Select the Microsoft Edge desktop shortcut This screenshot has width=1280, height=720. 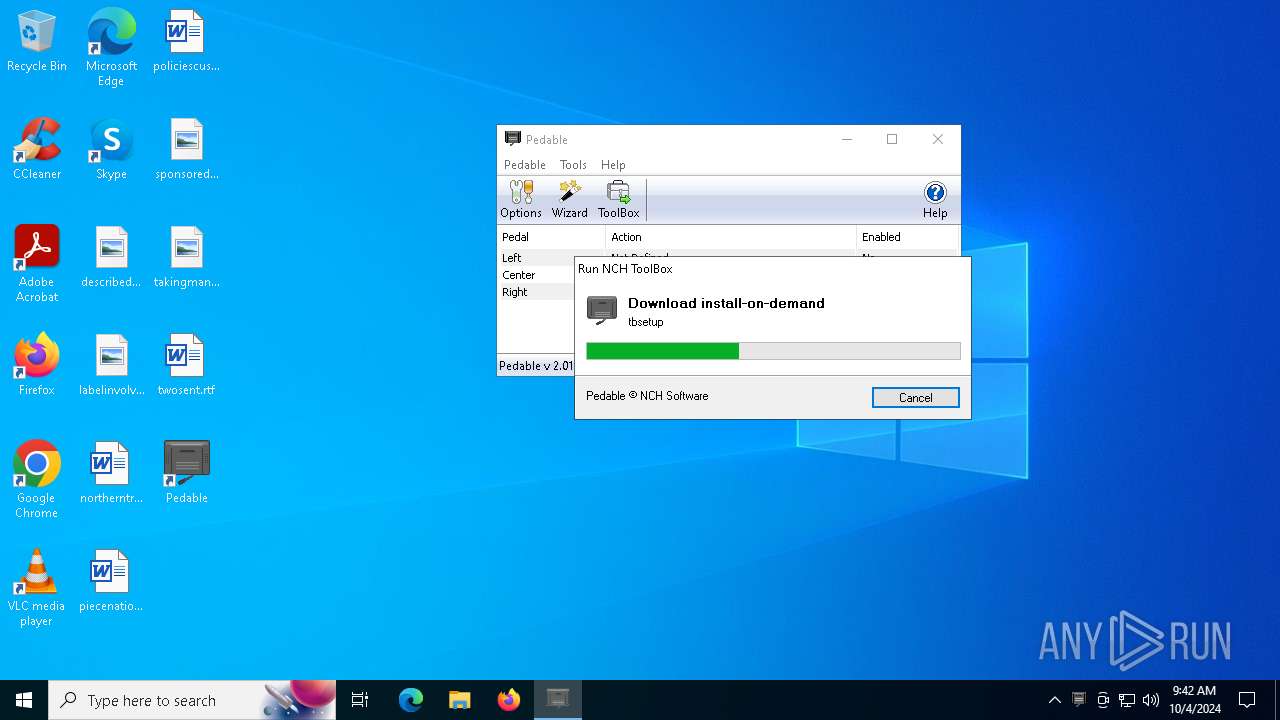(x=111, y=48)
